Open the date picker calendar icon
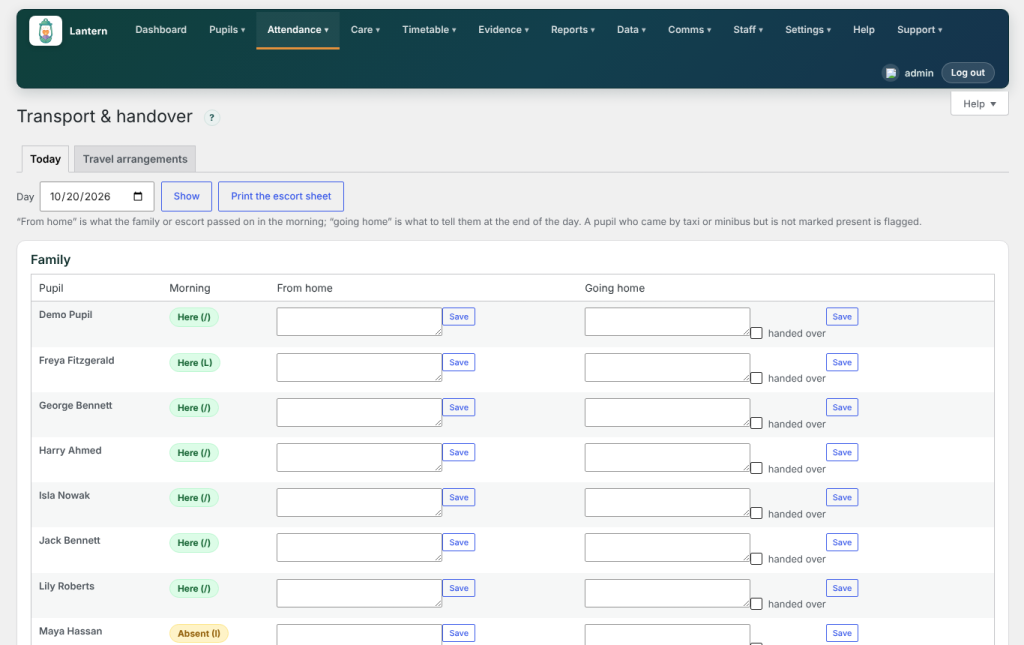 point(138,197)
